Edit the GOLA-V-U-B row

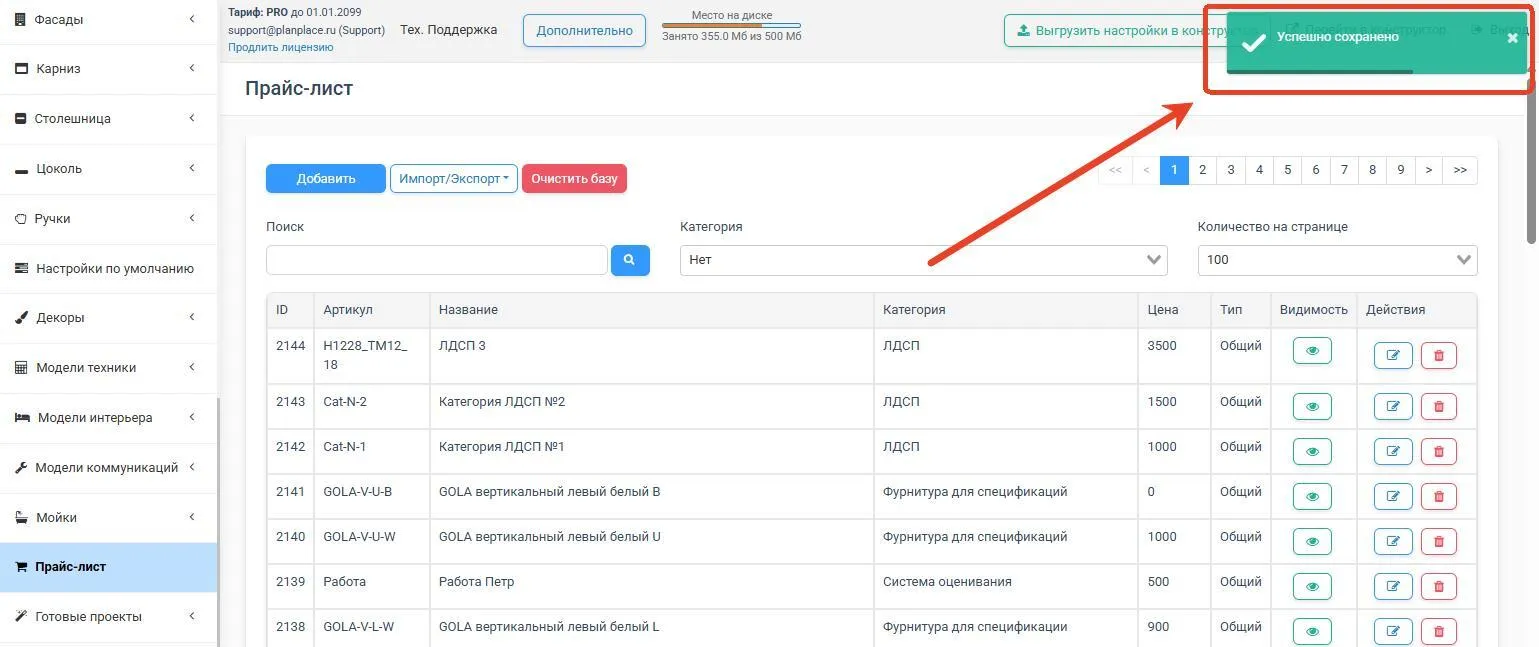1393,496
